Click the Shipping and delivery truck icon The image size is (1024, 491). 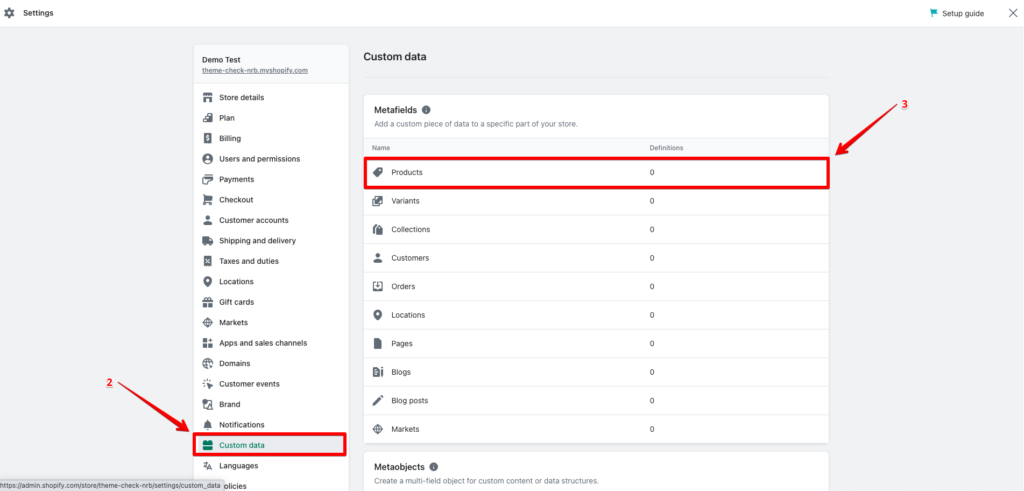(208, 240)
